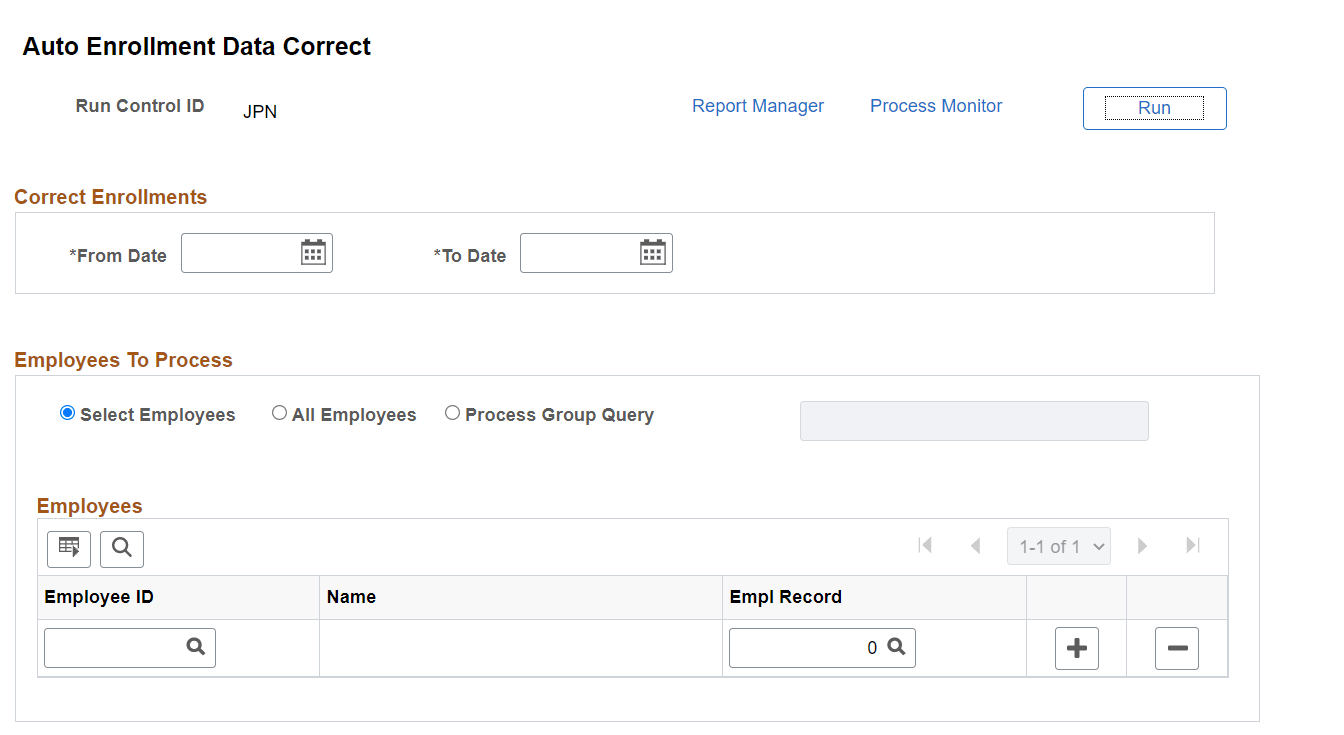
Task: Open the Employees grid personalization icon
Action: pos(68,548)
